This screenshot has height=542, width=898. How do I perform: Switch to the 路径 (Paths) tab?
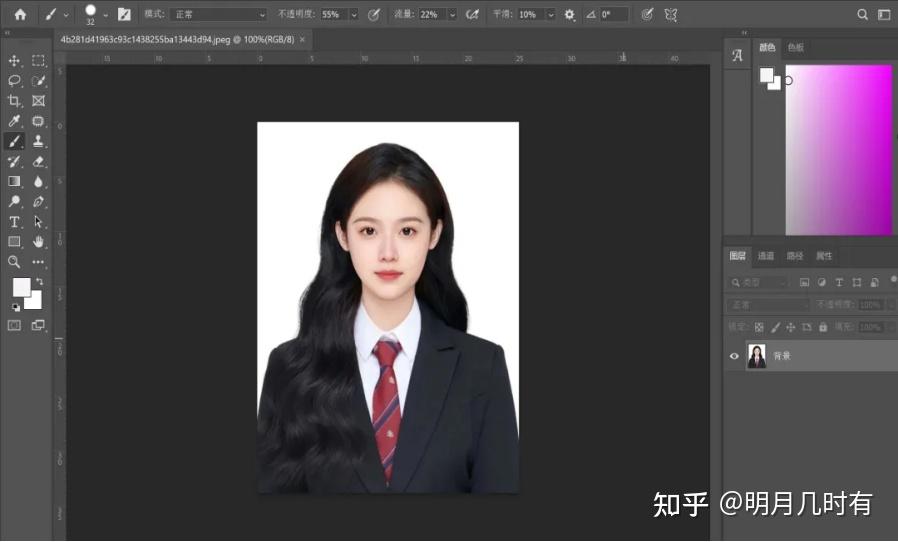[x=794, y=256]
